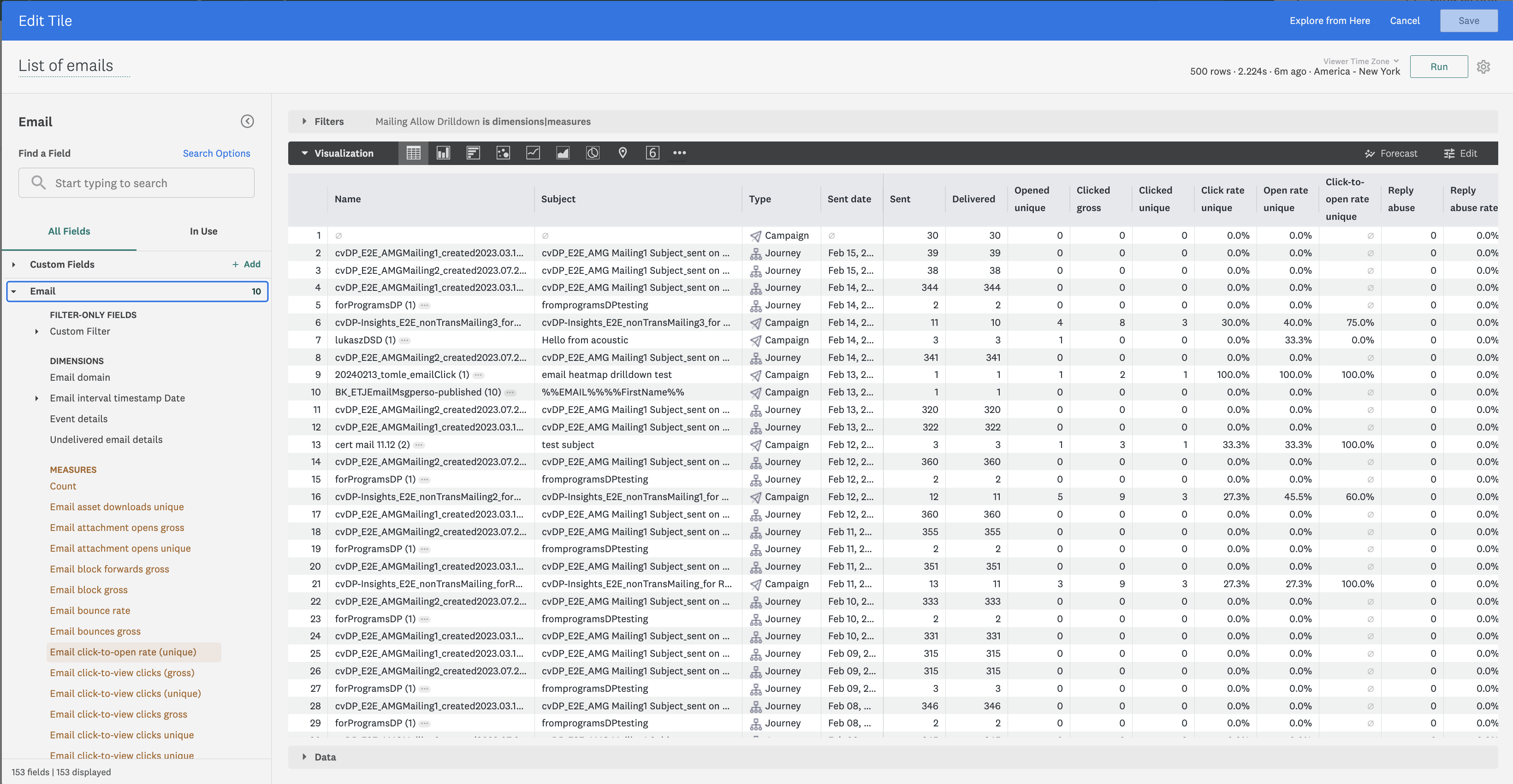Show more visualization types via ellipsis

coord(679,153)
